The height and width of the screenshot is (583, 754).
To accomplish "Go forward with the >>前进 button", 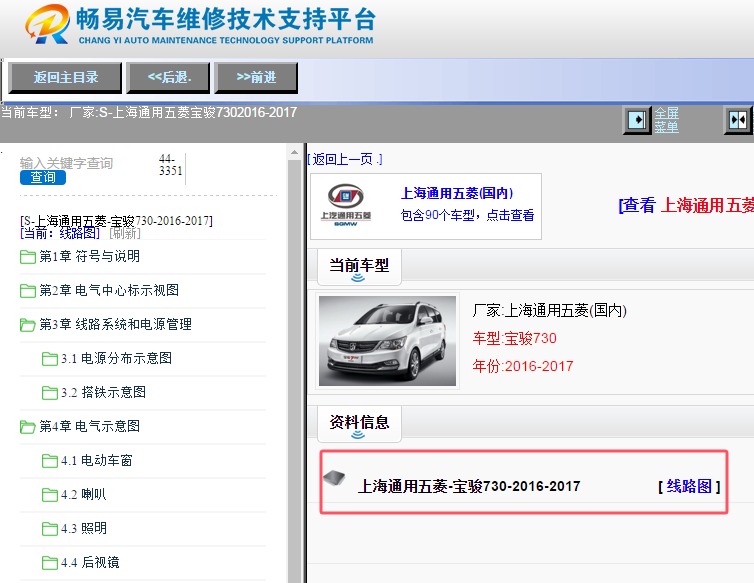I will 256,77.
